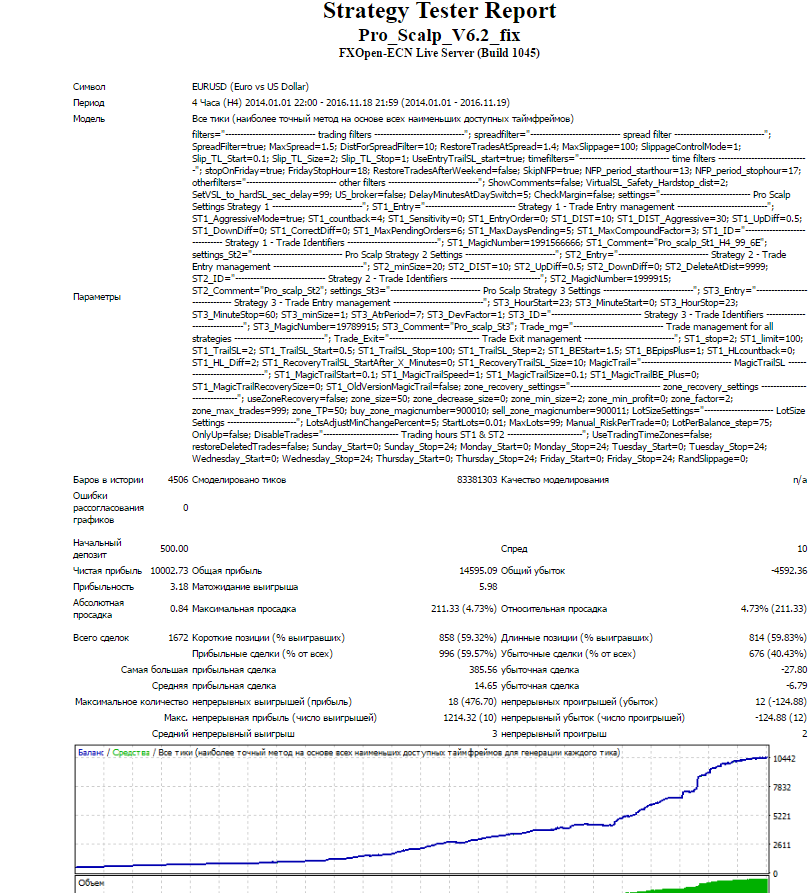Image resolution: width=812 pixels, height=893 pixels.
Task: Click the 'Начальный депозит' label
Action: click(97, 549)
